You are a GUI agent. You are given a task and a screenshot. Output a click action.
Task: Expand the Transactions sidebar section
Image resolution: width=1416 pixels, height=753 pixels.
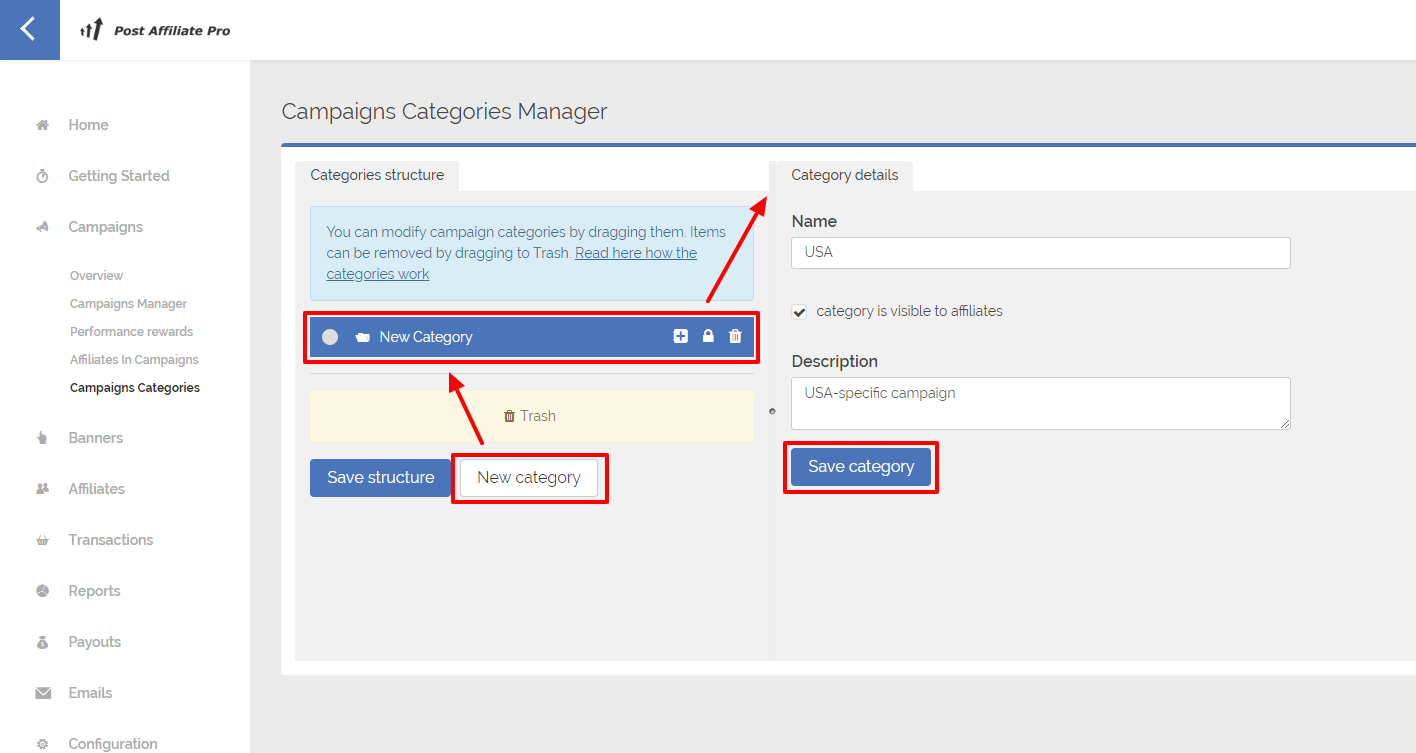click(x=111, y=540)
